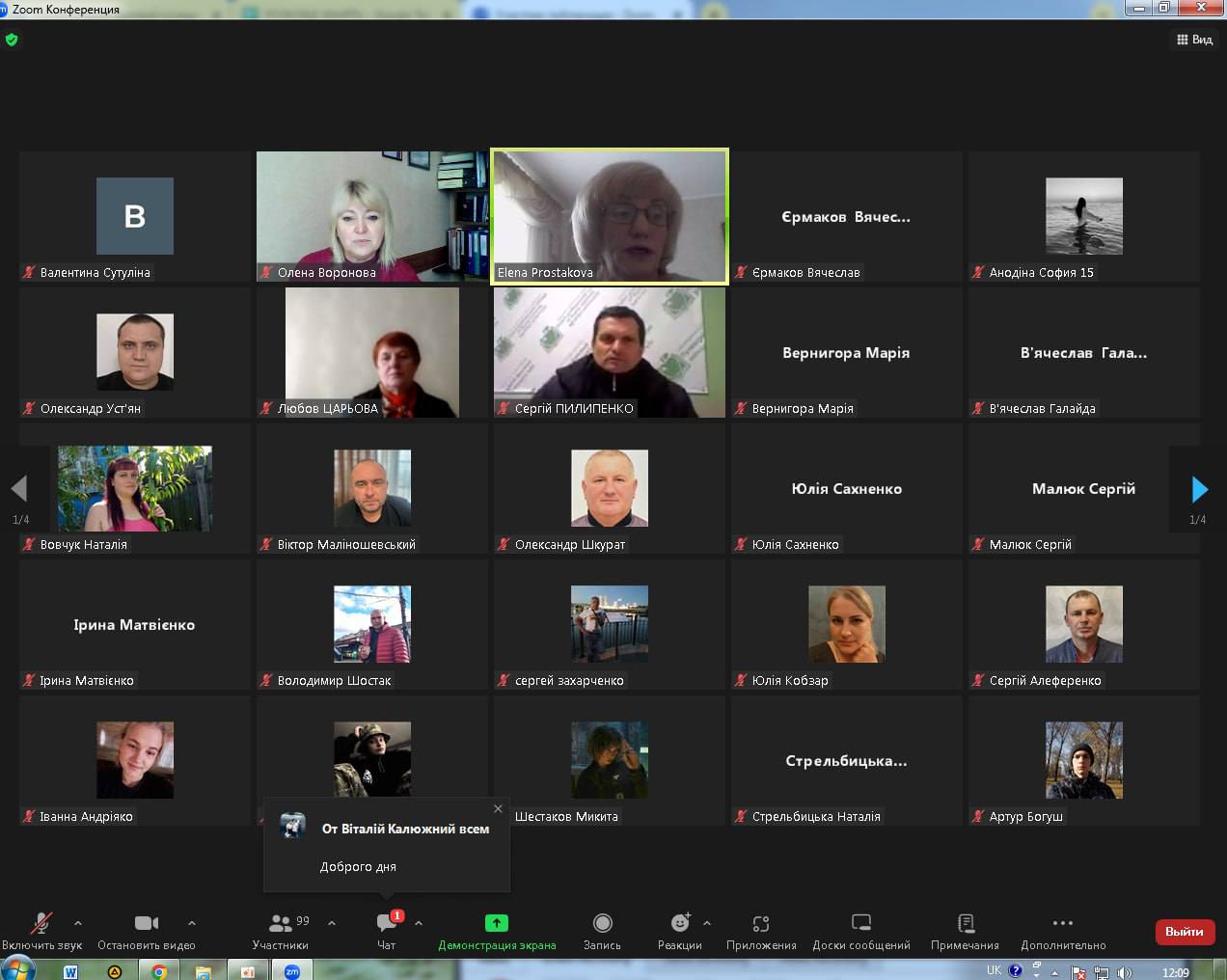Expand audio options arrow beside microphone
The image size is (1227, 980).
click(78, 923)
